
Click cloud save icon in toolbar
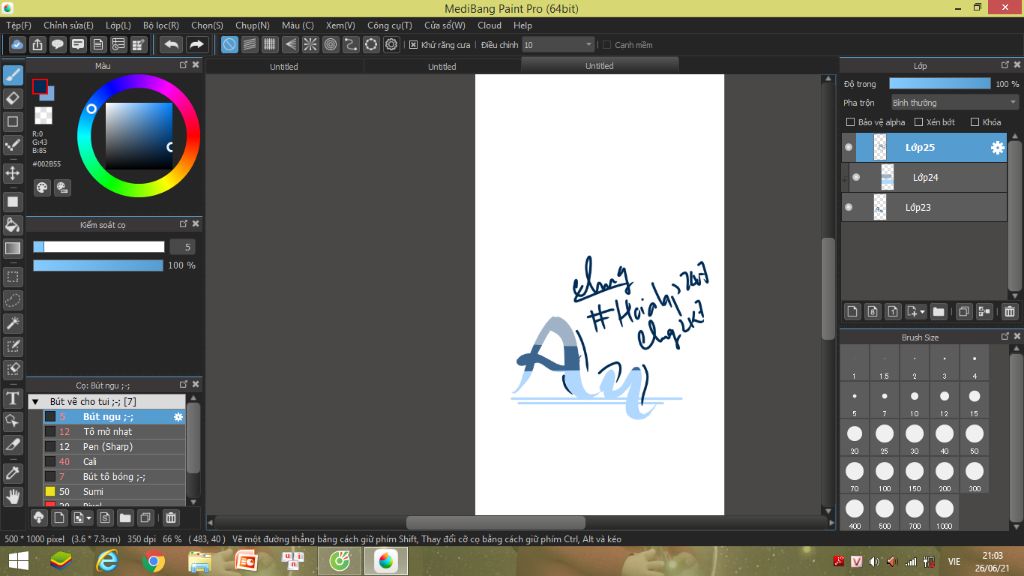[17, 44]
